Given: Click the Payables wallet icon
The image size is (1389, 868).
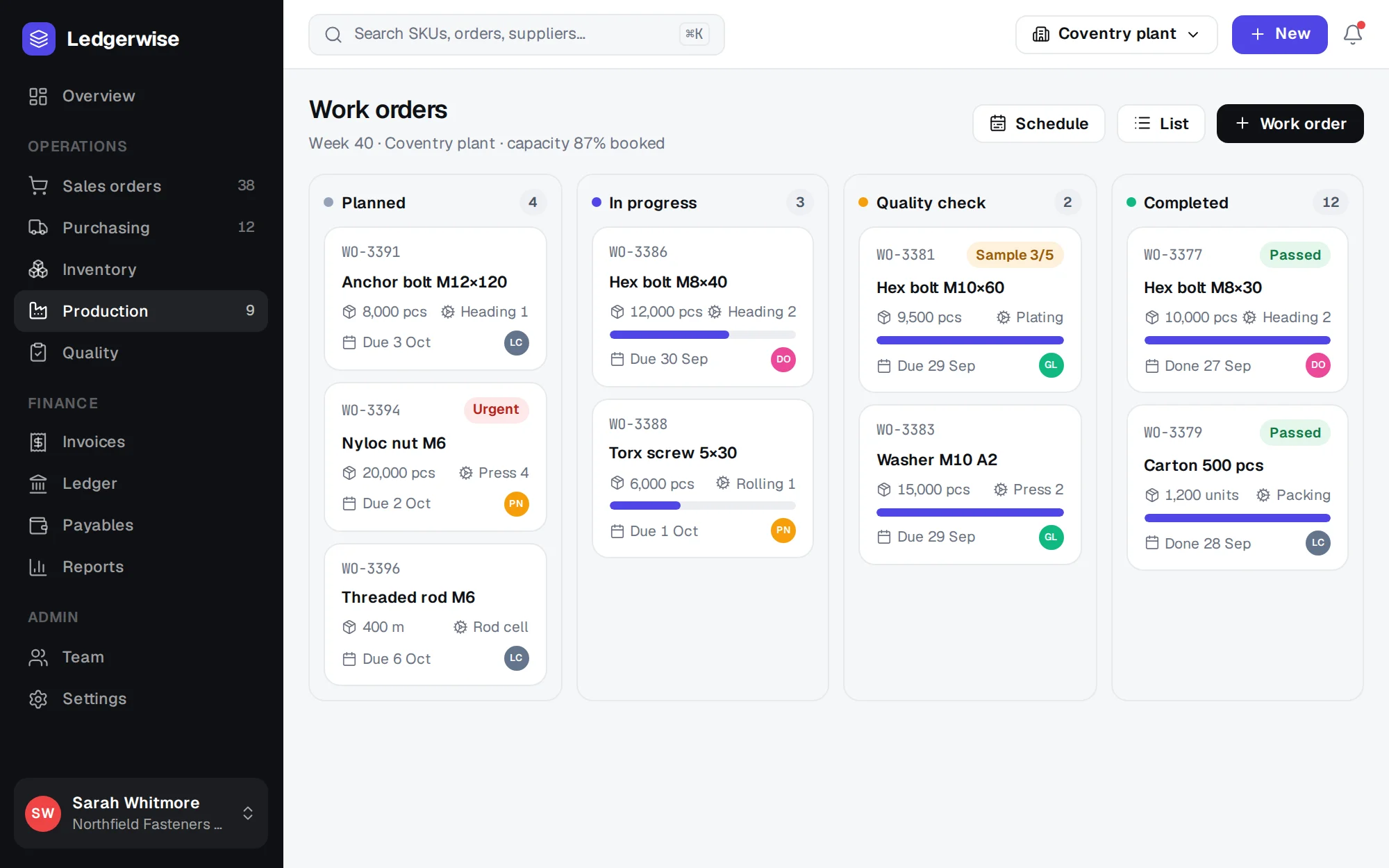Looking at the screenshot, I should [38, 525].
